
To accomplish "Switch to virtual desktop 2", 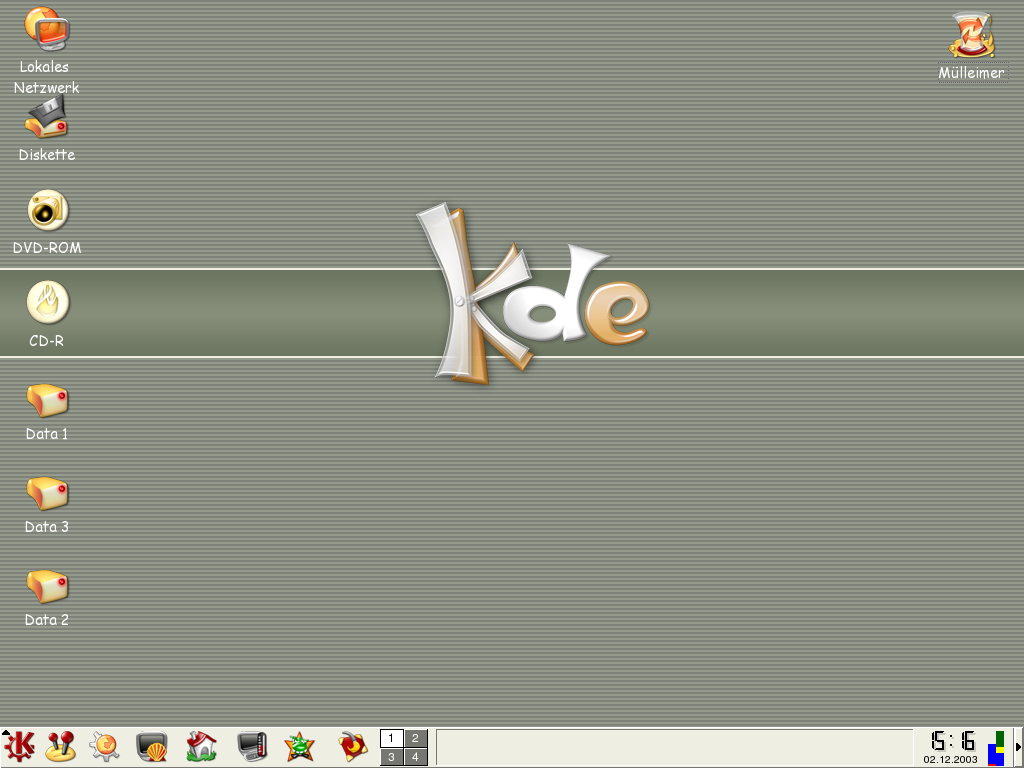I will [x=415, y=739].
